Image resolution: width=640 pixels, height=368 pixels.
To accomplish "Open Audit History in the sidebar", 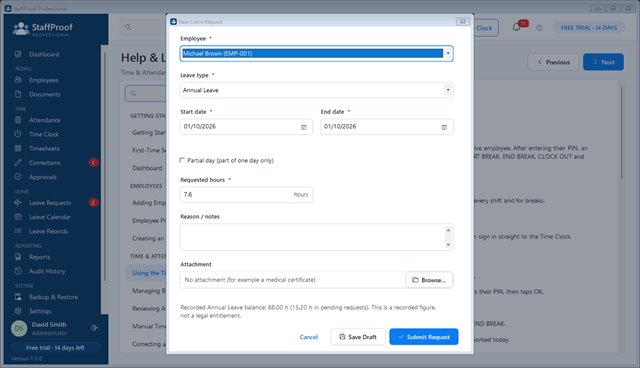I will click(47, 271).
